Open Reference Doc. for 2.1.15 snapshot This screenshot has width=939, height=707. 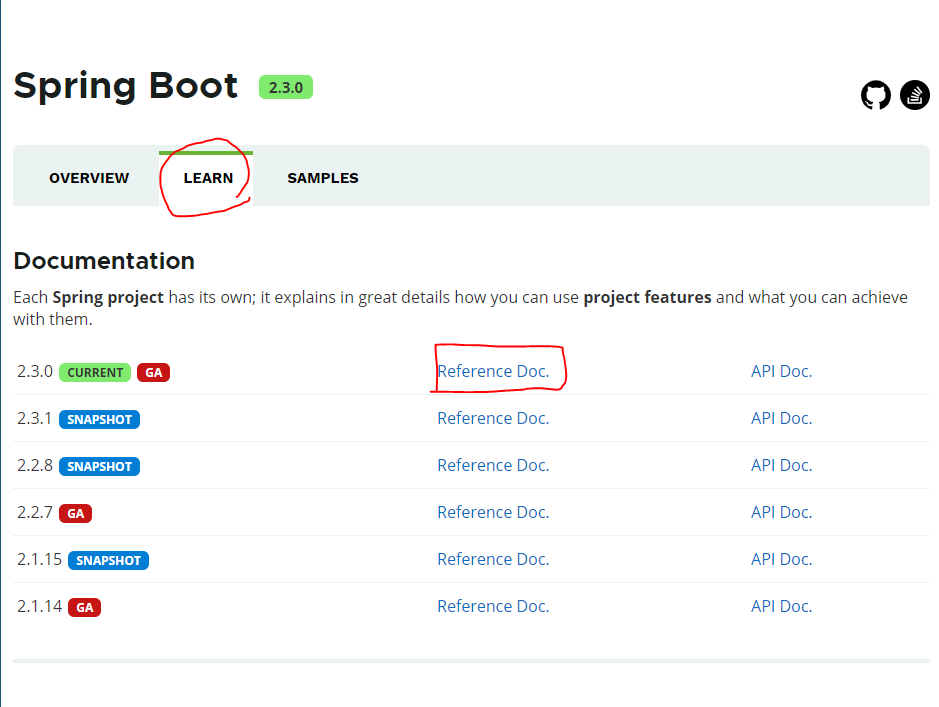coord(493,559)
